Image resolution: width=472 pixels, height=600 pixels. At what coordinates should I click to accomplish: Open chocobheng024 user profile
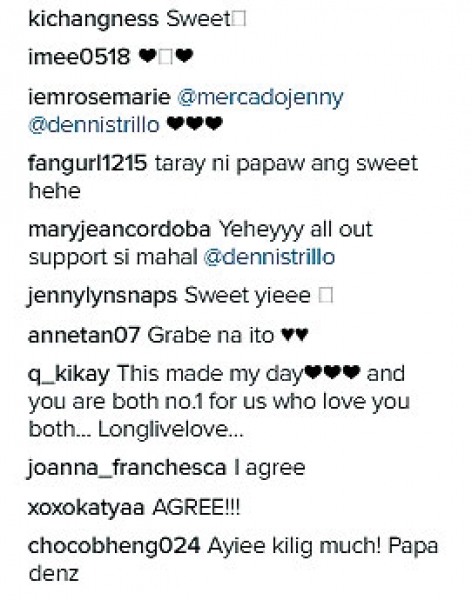114,545
